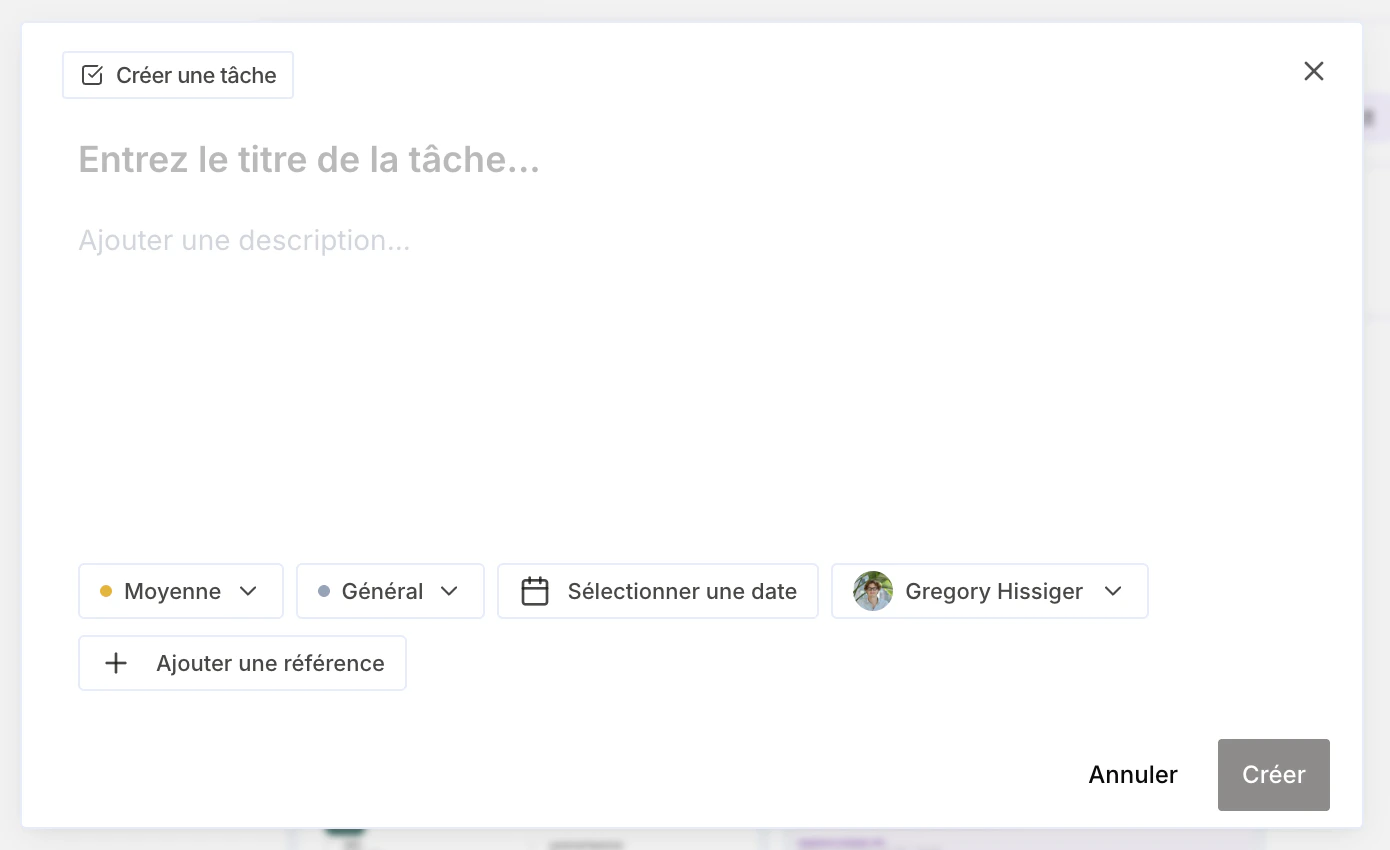
Task: Click the Créer button
Action: coord(1274,775)
